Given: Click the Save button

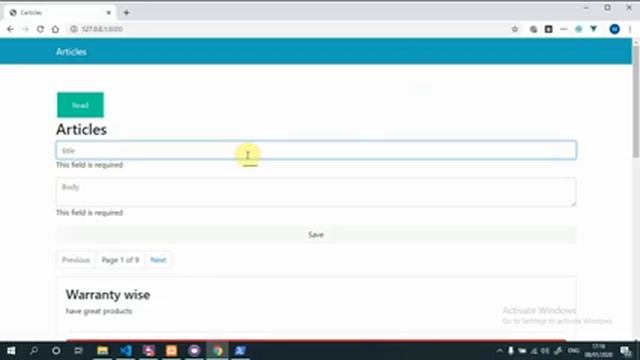Looking at the screenshot, I should pyautogui.click(x=316, y=235).
